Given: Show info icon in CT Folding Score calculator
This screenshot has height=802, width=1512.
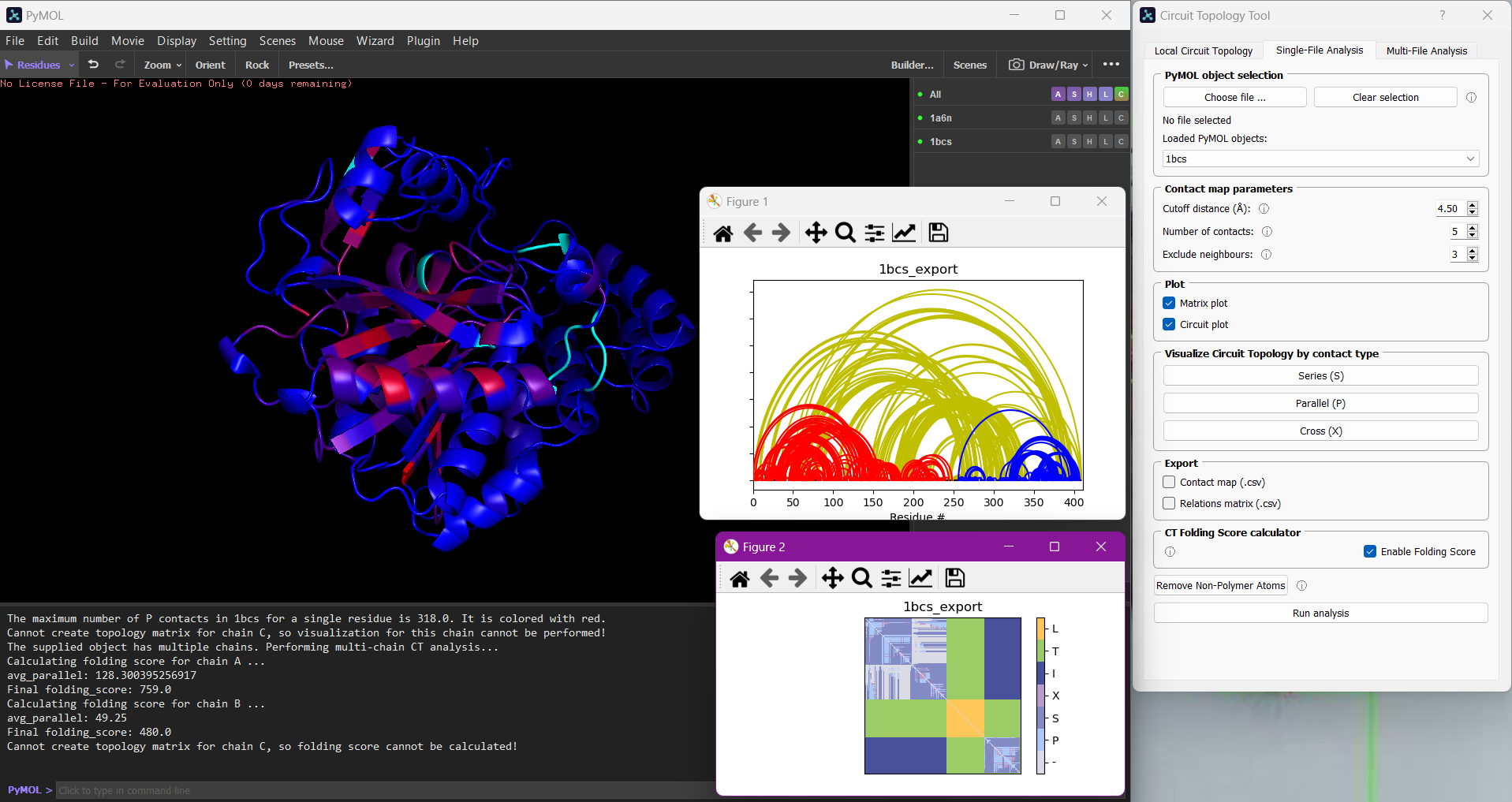Looking at the screenshot, I should click(x=1170, y=552).
